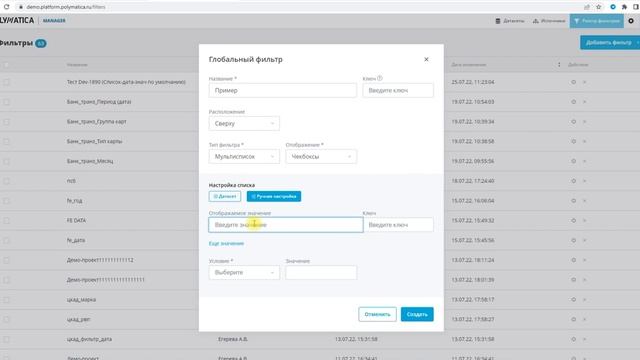Image resolution: width=640 pixels, height=360 pixels.
Task: Click the Название field containing Пример
Action: point(282,90)
